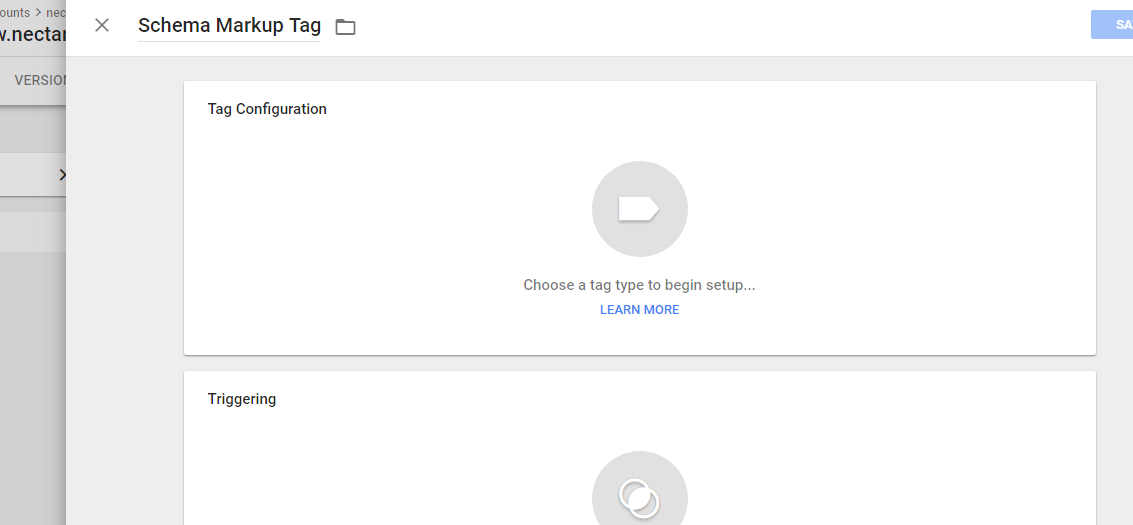Click the second breadcrumb after Accounts arrow
The width and height of the screenshot is (1133, 525).
(56, 13)
